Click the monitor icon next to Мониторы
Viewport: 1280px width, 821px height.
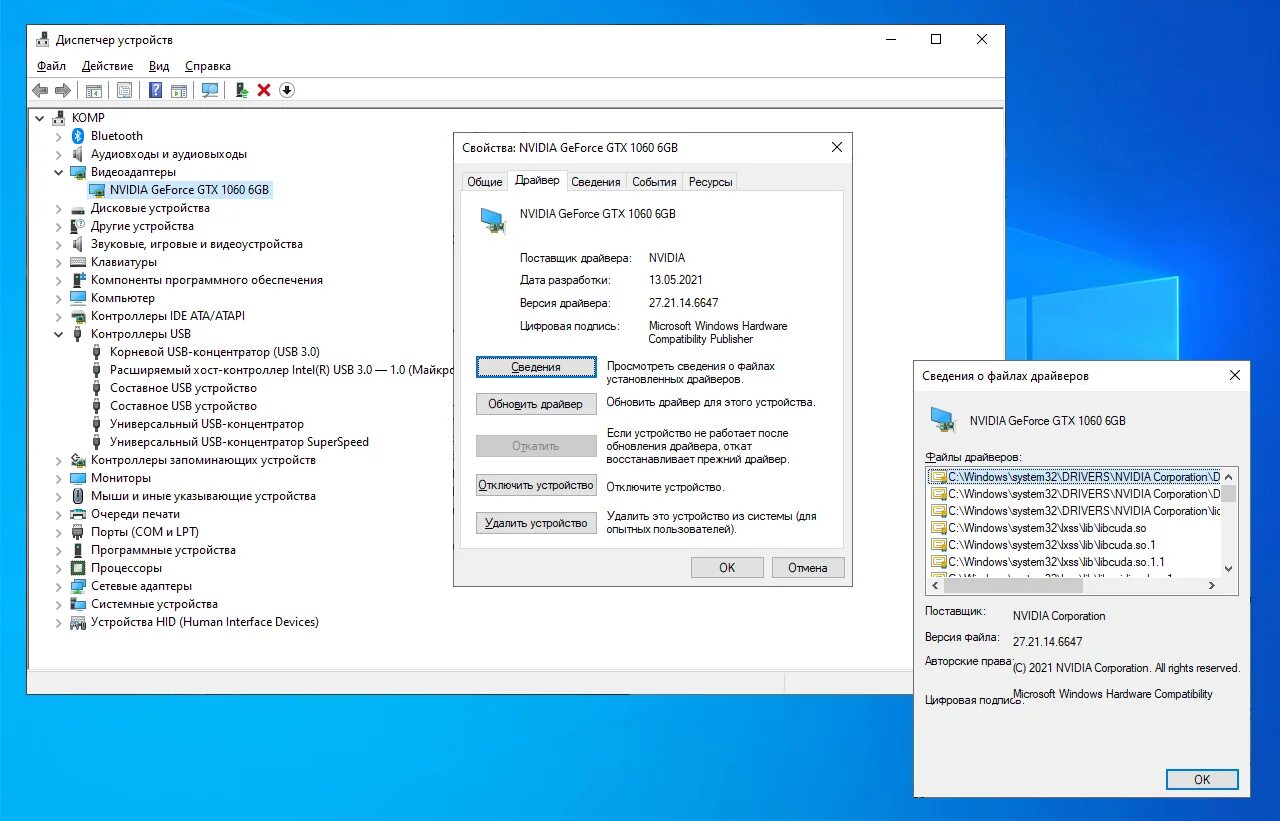(79, 478)
